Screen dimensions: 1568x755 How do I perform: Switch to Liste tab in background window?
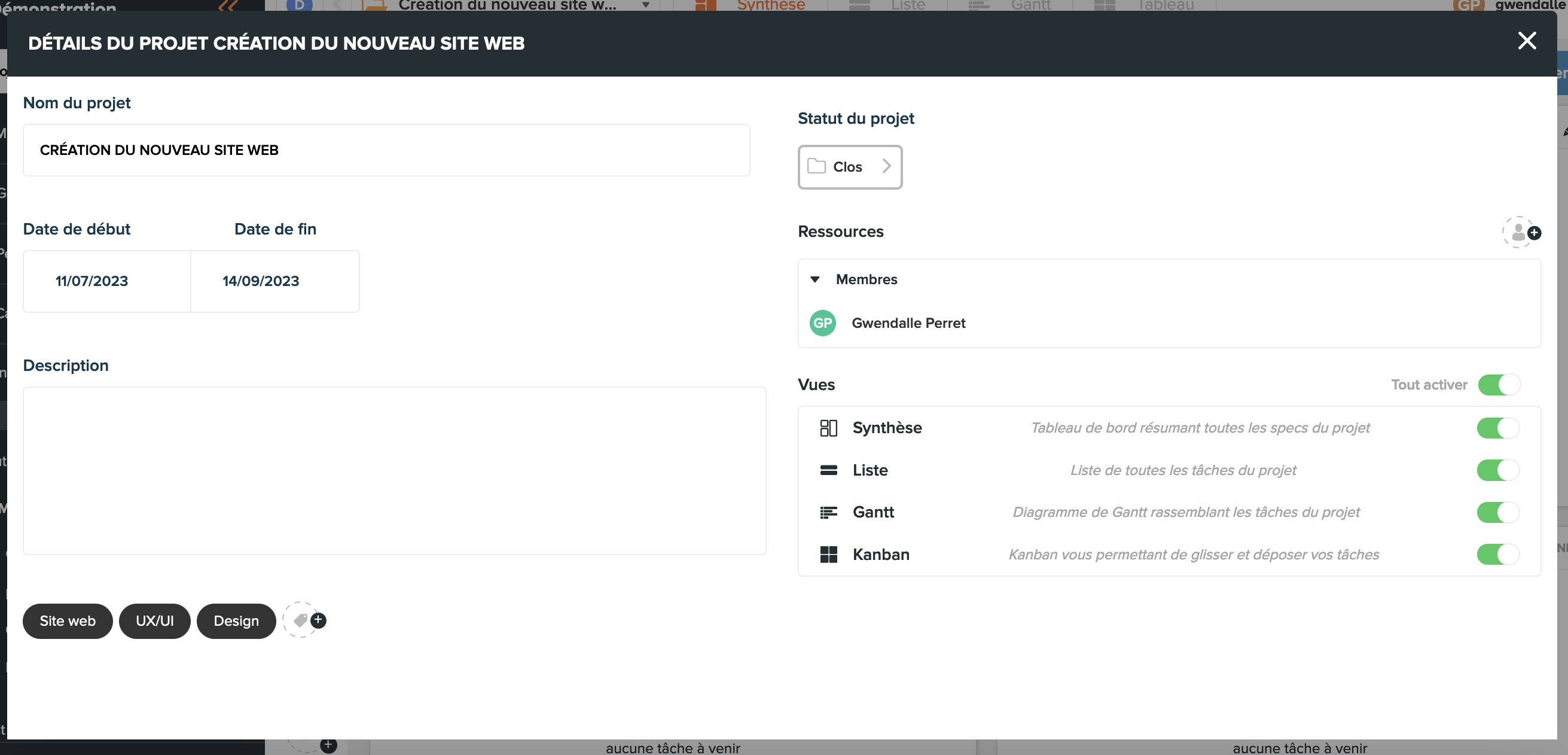coord(887,5)
